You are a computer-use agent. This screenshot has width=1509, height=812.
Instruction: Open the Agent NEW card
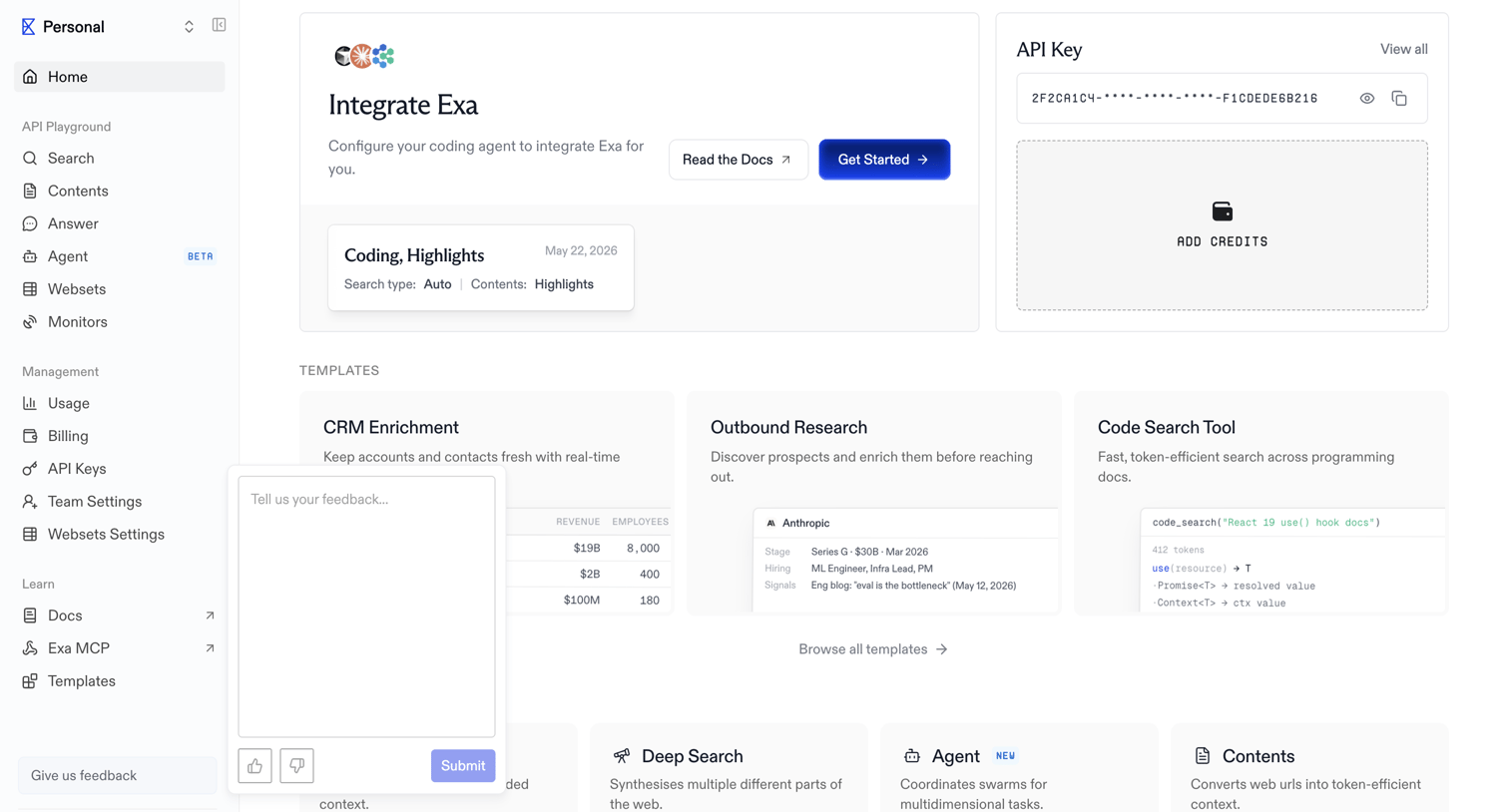click(x=1019, y=768)
